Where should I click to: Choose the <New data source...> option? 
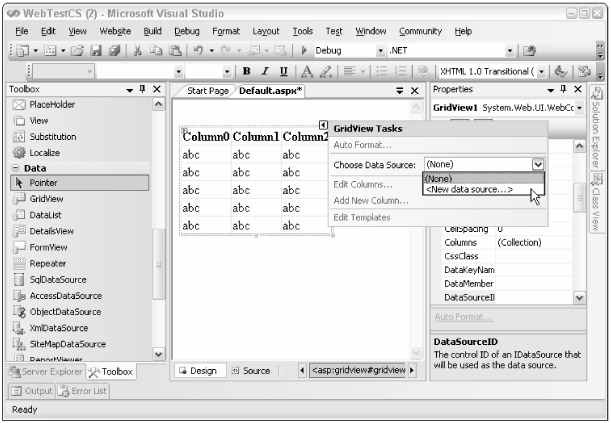[x=469, y=189]
